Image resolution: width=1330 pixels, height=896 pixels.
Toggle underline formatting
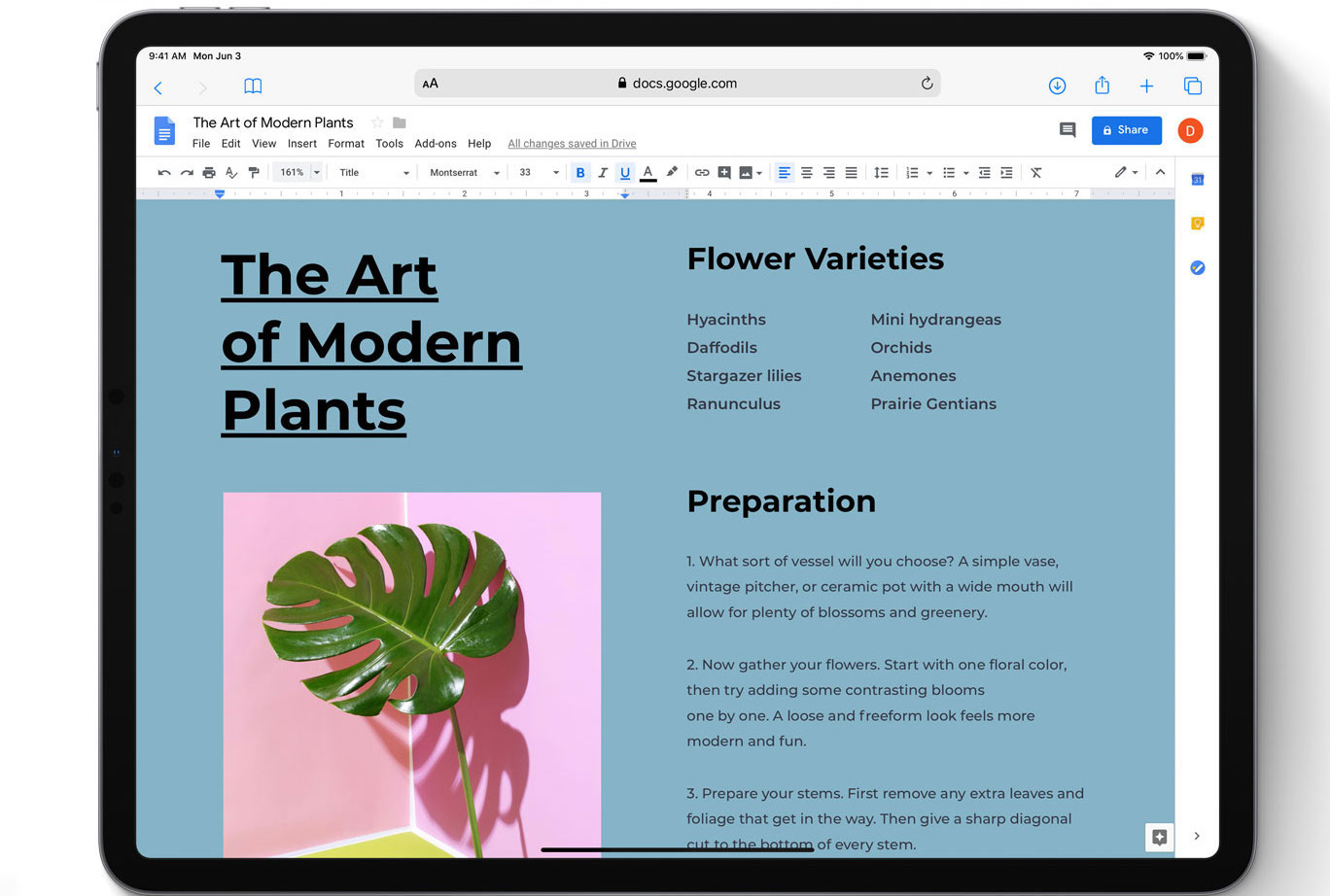[625, 172]
